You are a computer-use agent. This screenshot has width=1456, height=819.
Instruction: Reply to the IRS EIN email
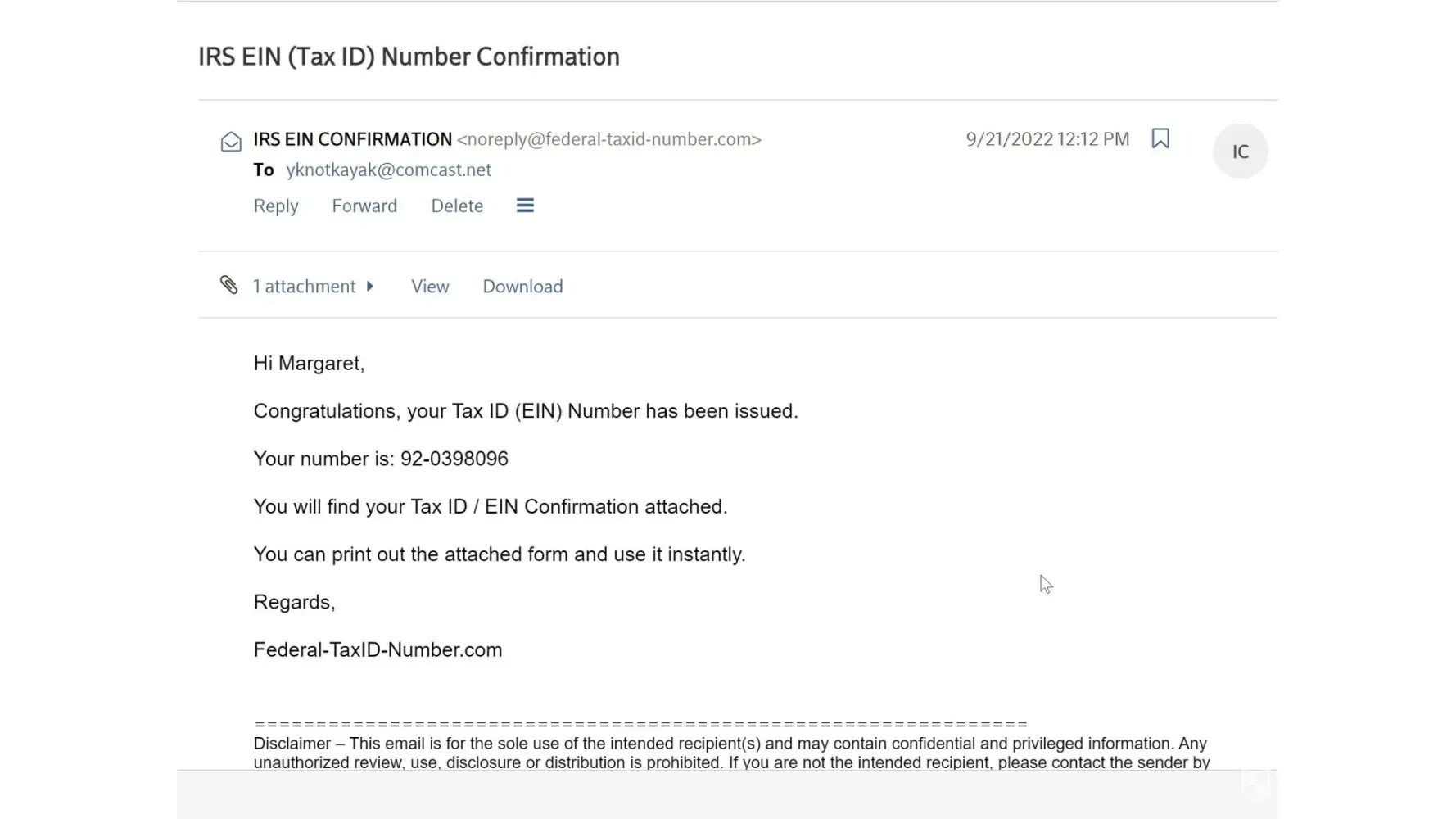[276, 206]
